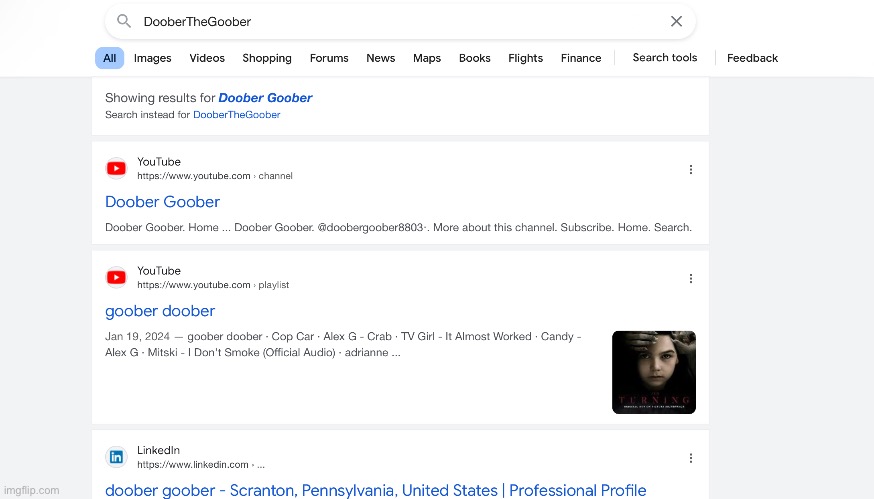Click the youtube.com playlist URL text
Image resolution: width=874 pixels, height=499 pixels.
(213, 285)
